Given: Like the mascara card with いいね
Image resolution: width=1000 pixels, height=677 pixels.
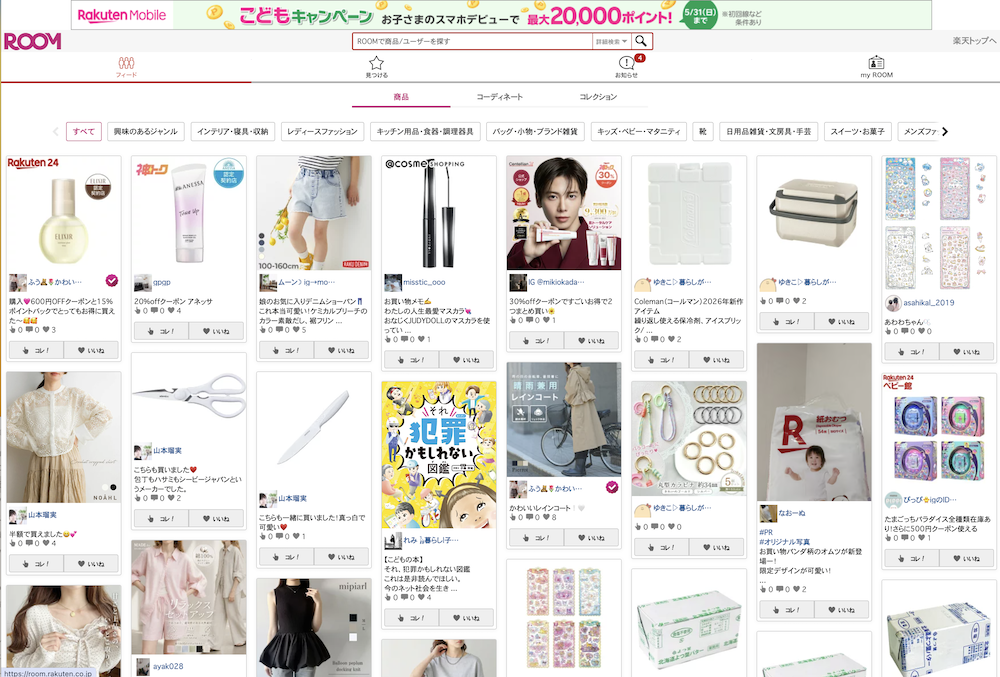Looking at the screenshot, I should [466, 360].
